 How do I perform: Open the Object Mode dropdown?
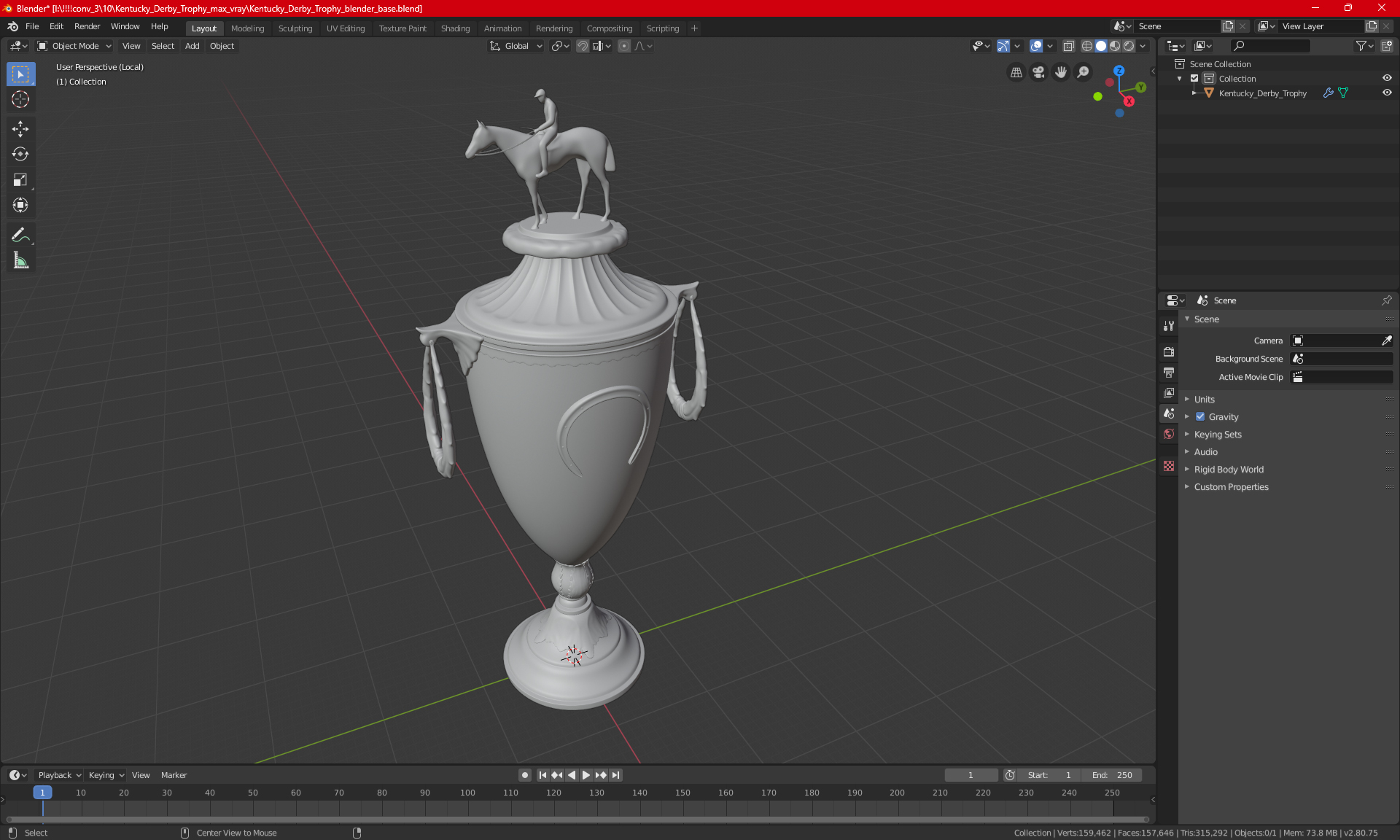(74, 46)
